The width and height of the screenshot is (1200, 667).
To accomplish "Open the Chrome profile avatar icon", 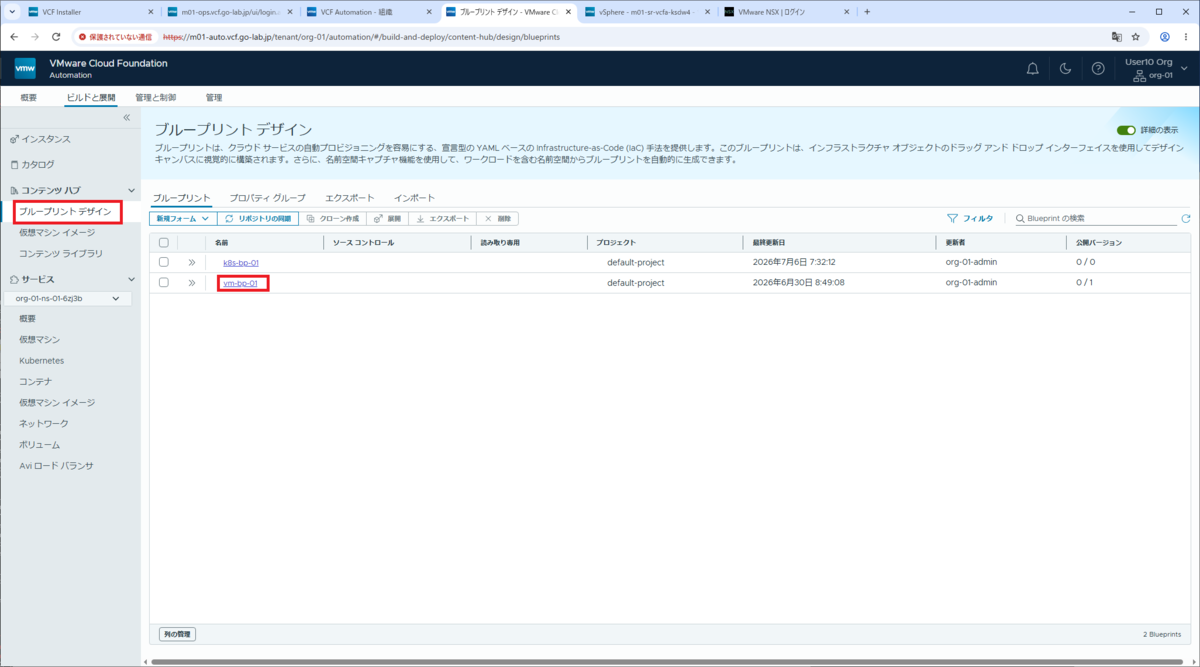I will pyautogui.click(x=1165, y=36).
